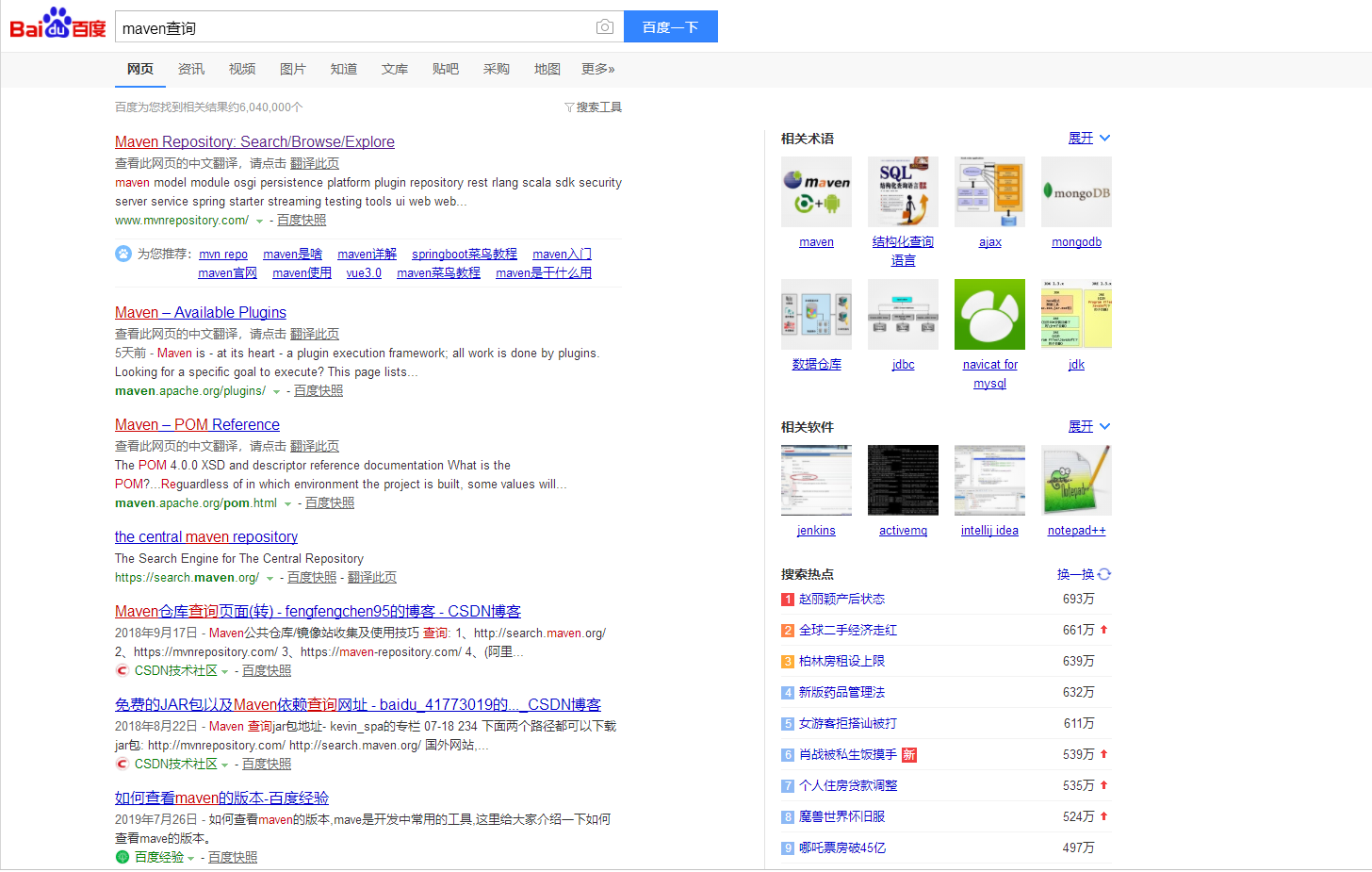Open Maven仓库查询页面 CSDN result

point(318,611)
